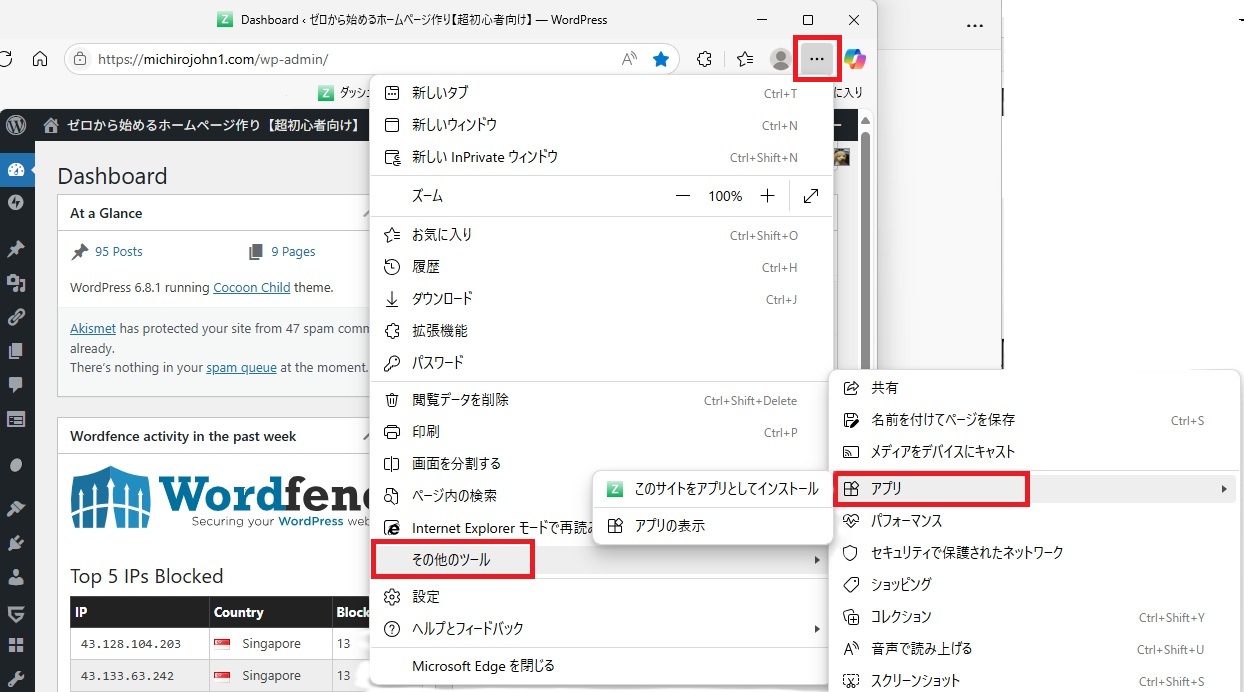Open the Media sidebar icon

(x=16, y=283)
